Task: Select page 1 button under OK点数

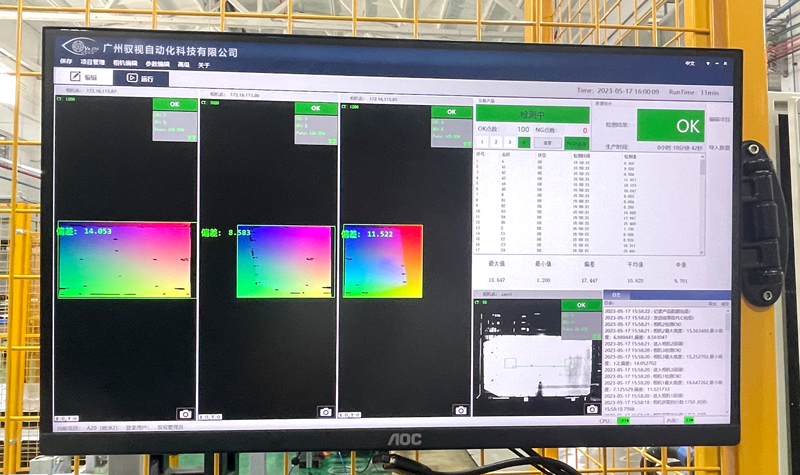Action: (x=483, y=142)
